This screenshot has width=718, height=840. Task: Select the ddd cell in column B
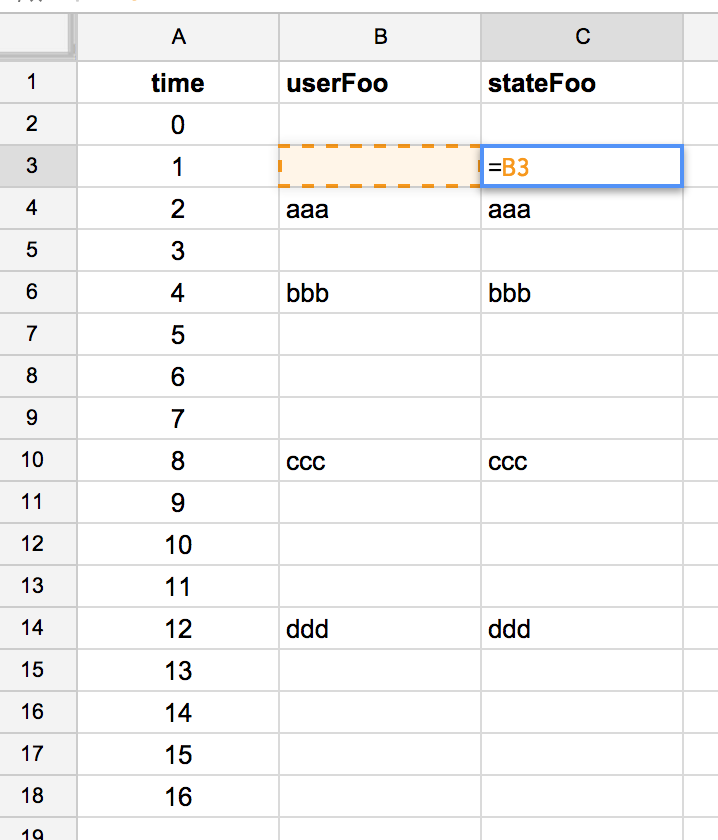[x=380, y=628]
